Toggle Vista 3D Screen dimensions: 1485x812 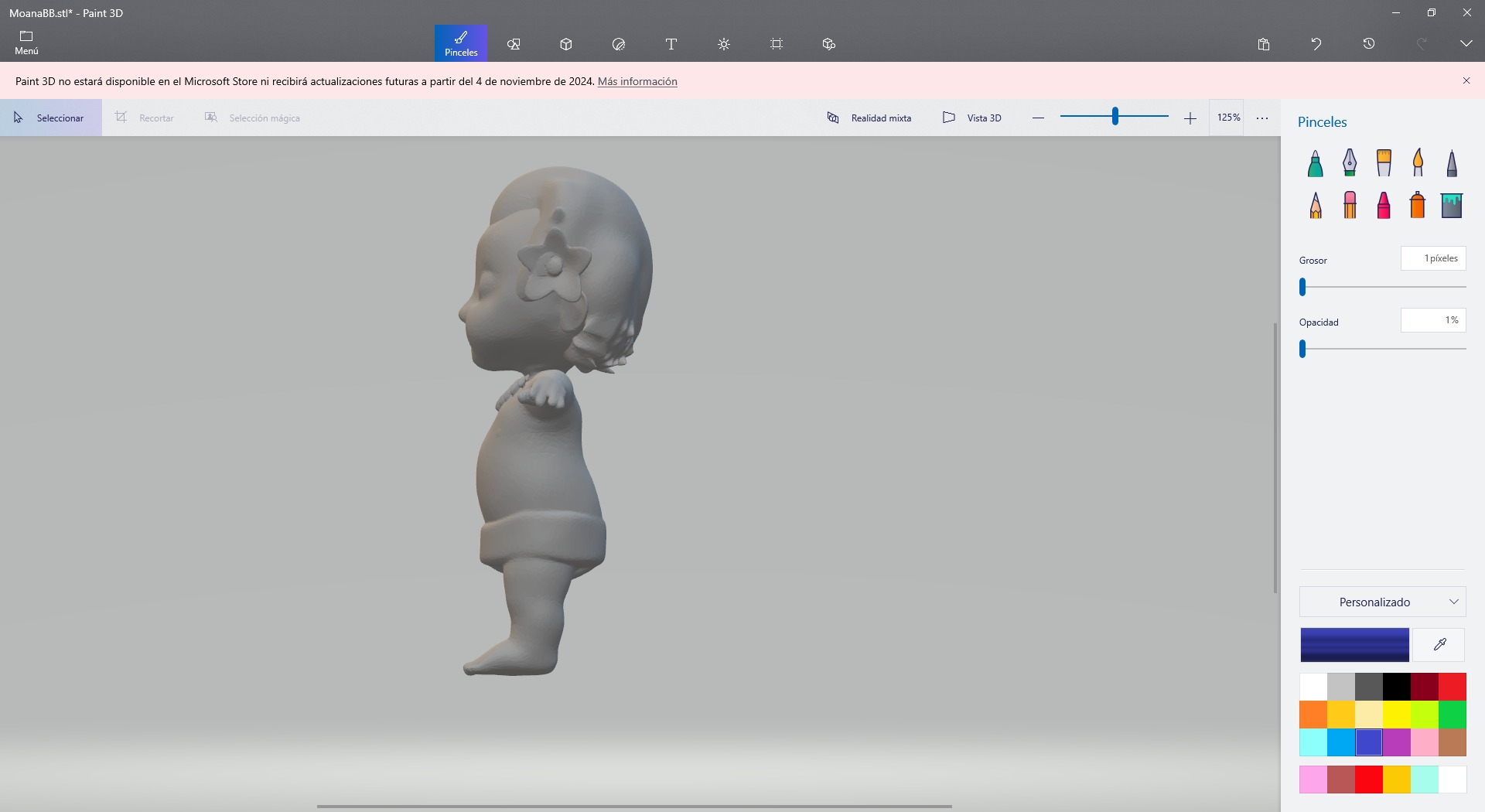[972, 118]
